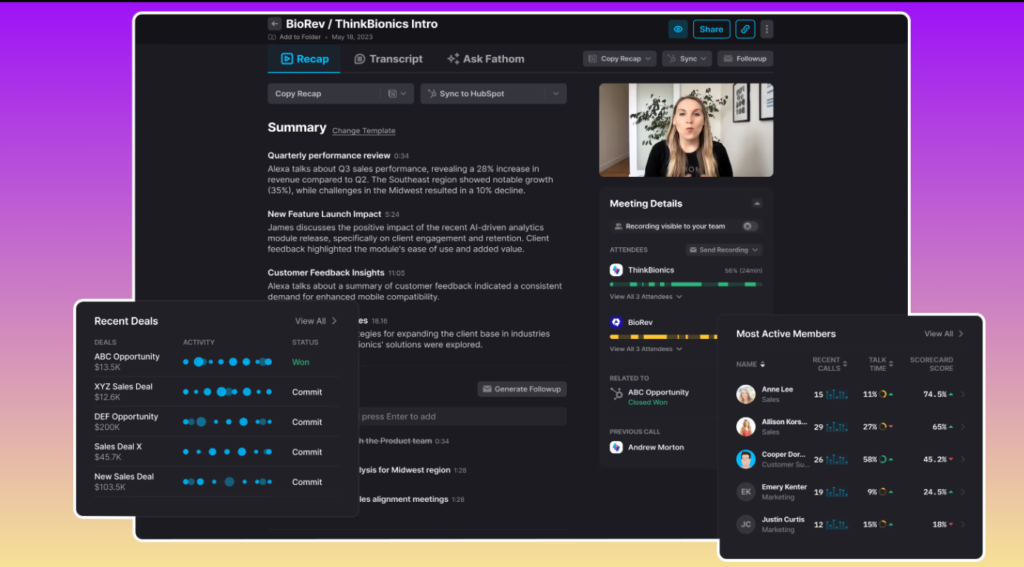This screenshot has height=567, width=1024.
Task: Click the back arrow beside meeting title
Action: coord(274,24)
